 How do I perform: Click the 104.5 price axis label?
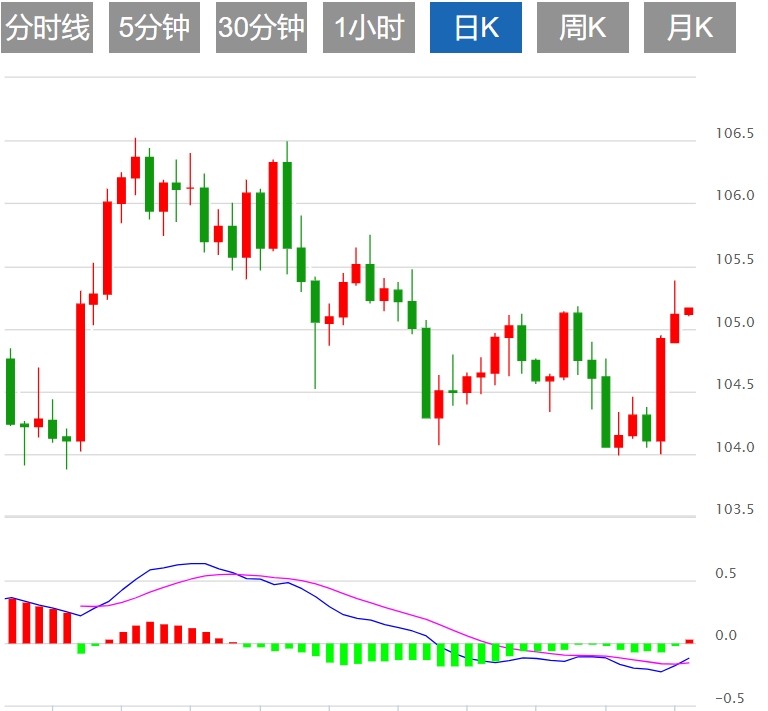[x=735, y=384]
